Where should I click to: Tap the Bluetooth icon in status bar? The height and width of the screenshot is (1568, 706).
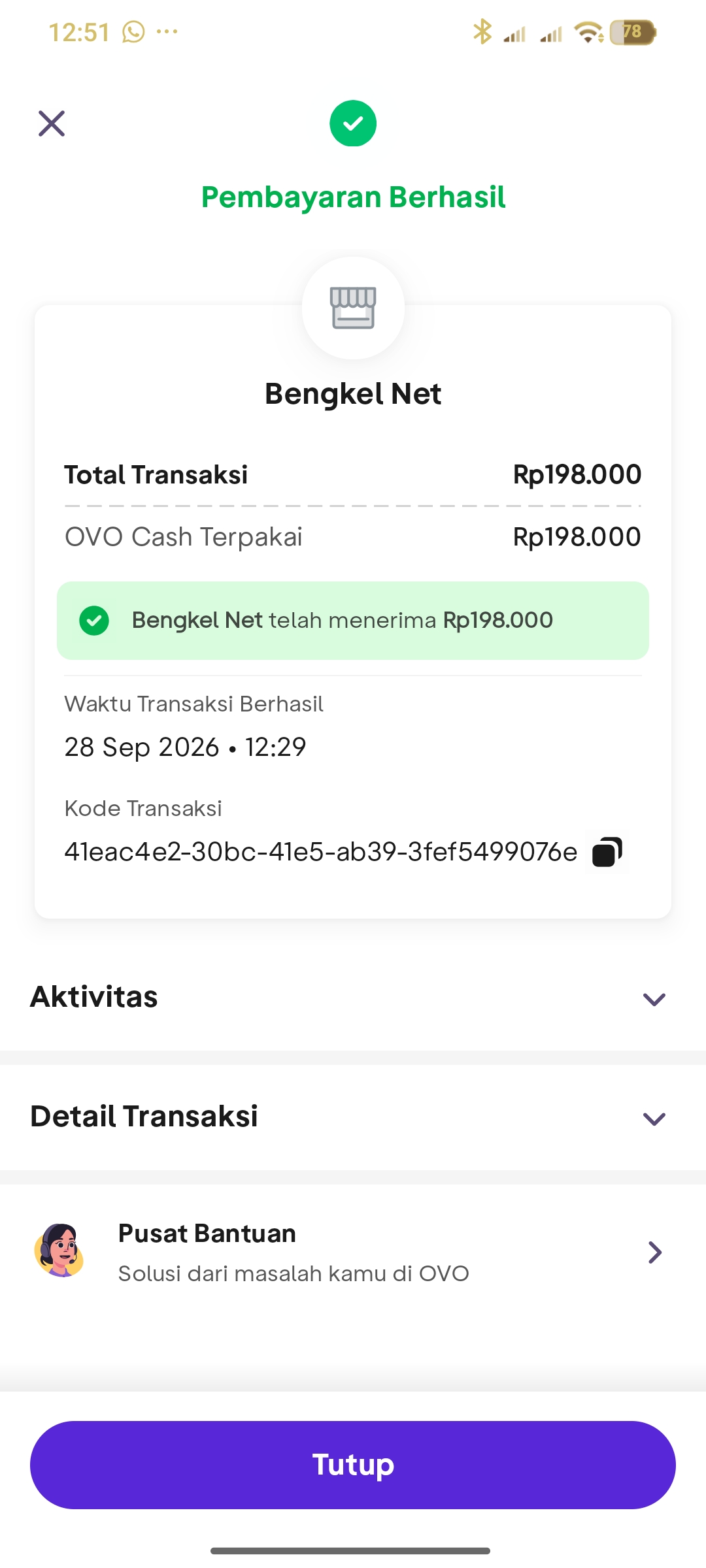[x=482, y=31]
